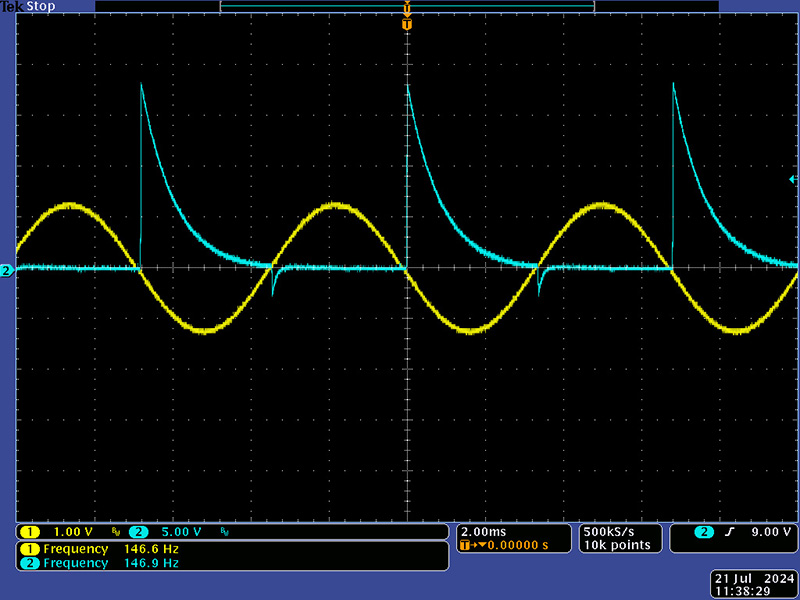
Task: Click the channel 1 yellow badge in the scale readout
Action: coord(30,532)
